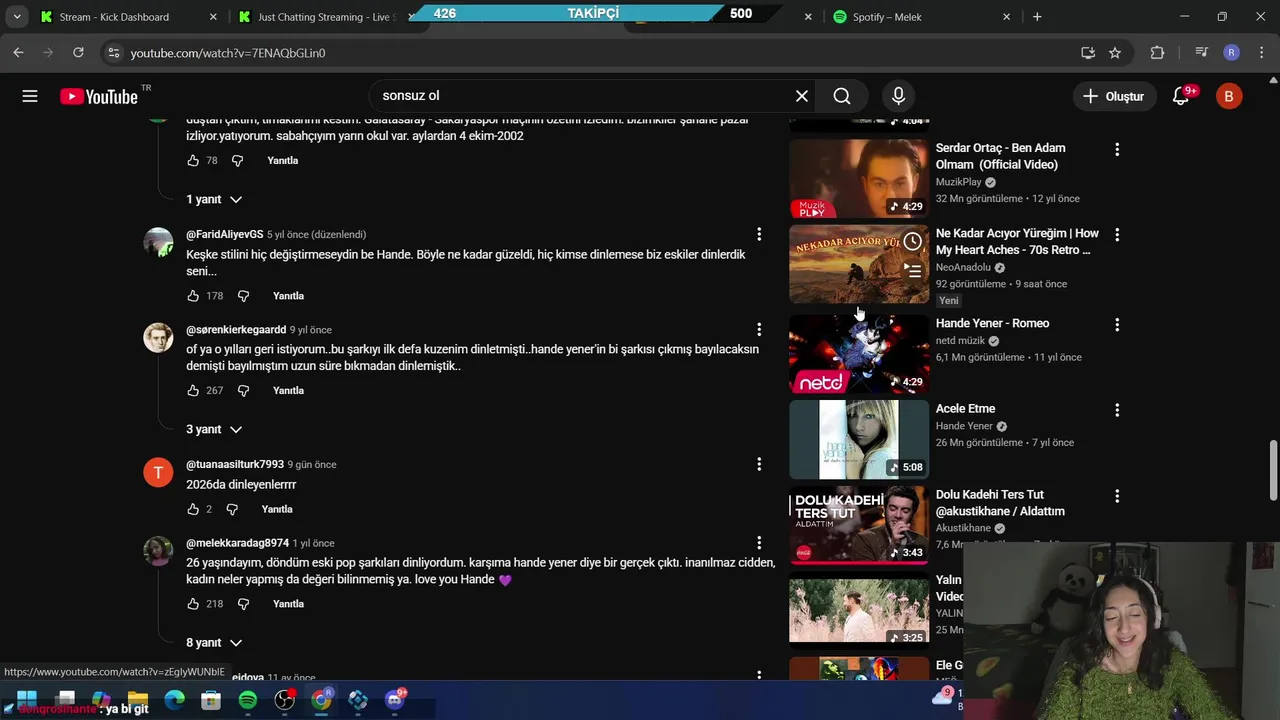Open Acele Etme video title

(965, 409)
